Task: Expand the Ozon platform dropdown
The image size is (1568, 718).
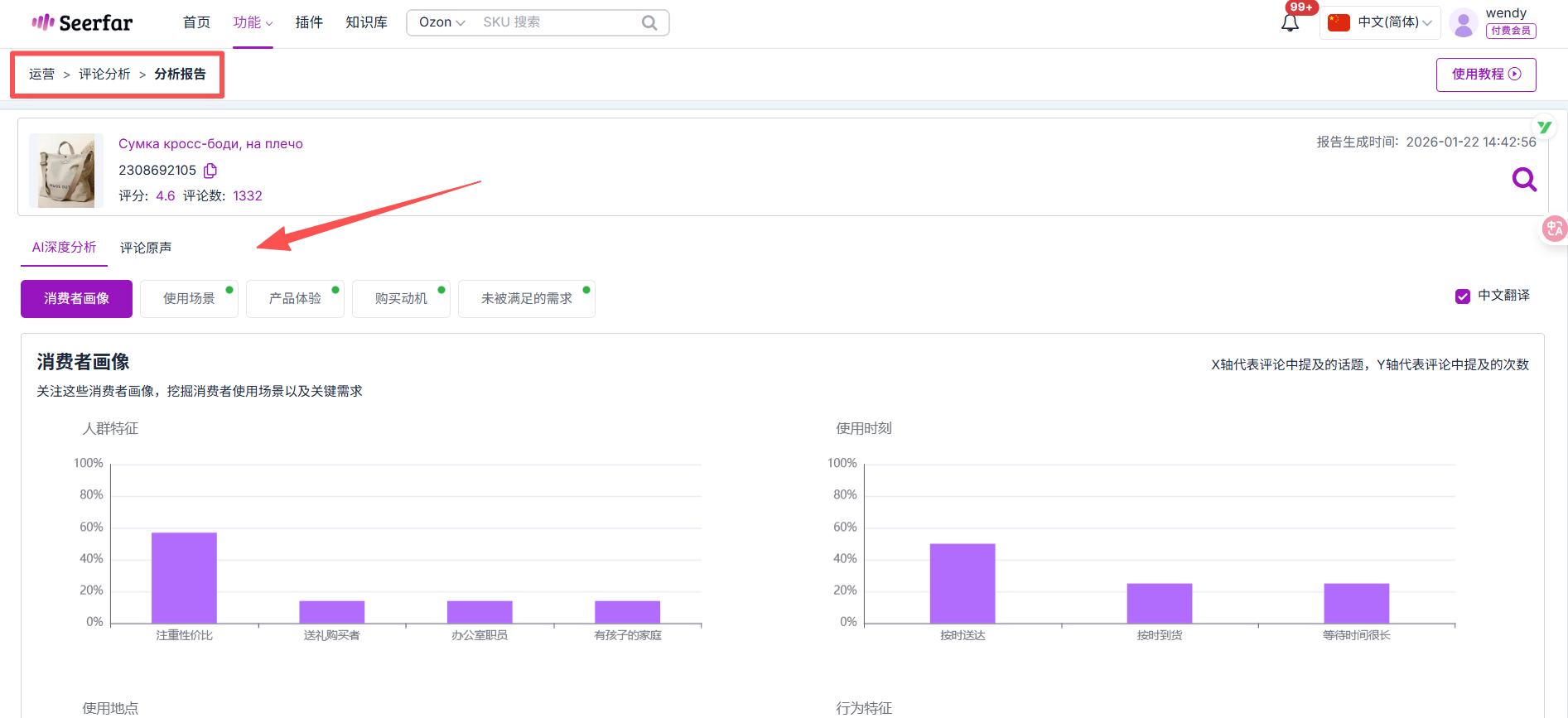Action: click(x=441, y=22)
